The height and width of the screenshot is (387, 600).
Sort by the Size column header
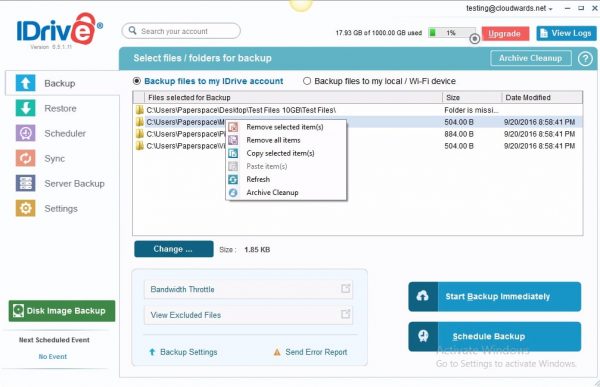click(x=472, y=98)
